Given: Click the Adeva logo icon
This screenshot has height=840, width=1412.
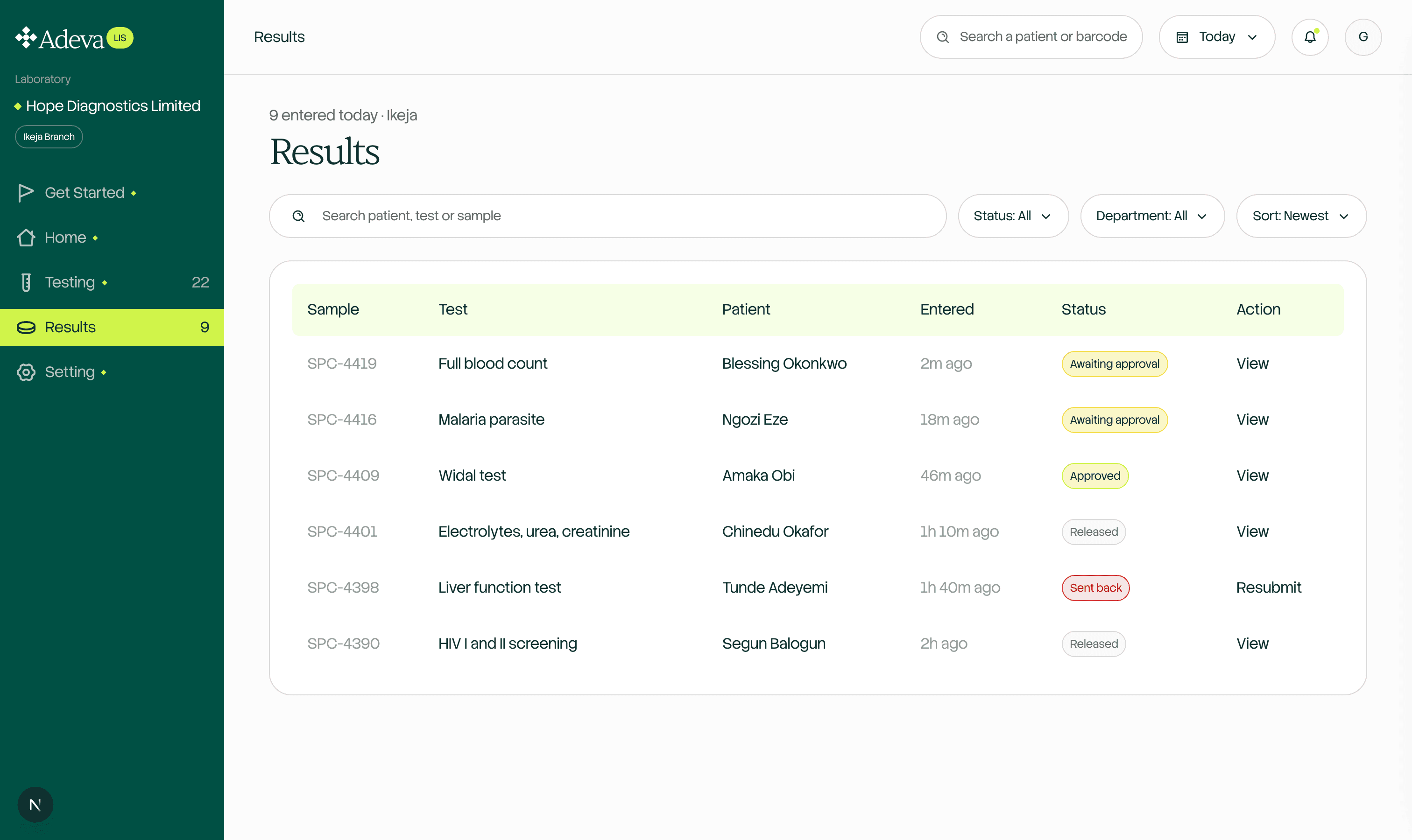Looking at the screenshot, I should [26, 37].
